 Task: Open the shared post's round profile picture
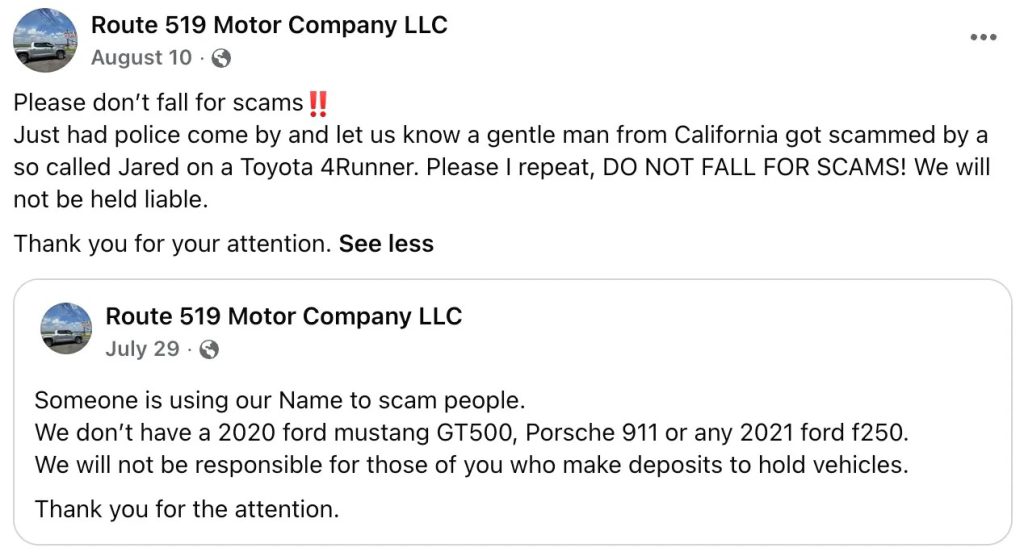point(67,329)
